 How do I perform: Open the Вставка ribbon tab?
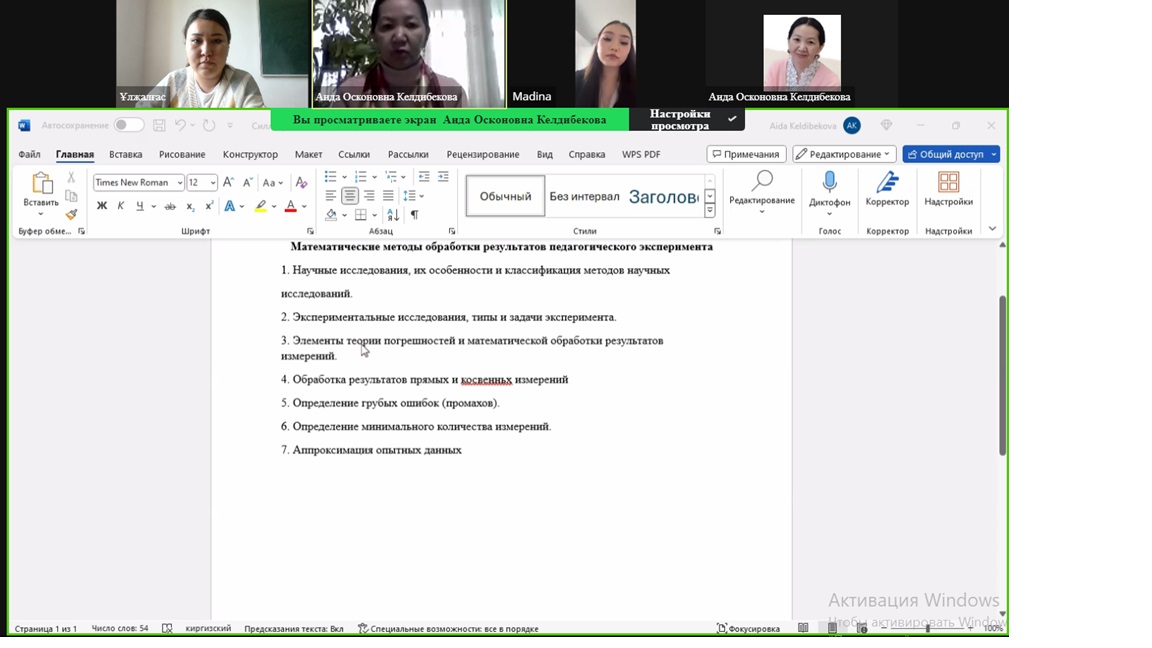tap(125, 154)
